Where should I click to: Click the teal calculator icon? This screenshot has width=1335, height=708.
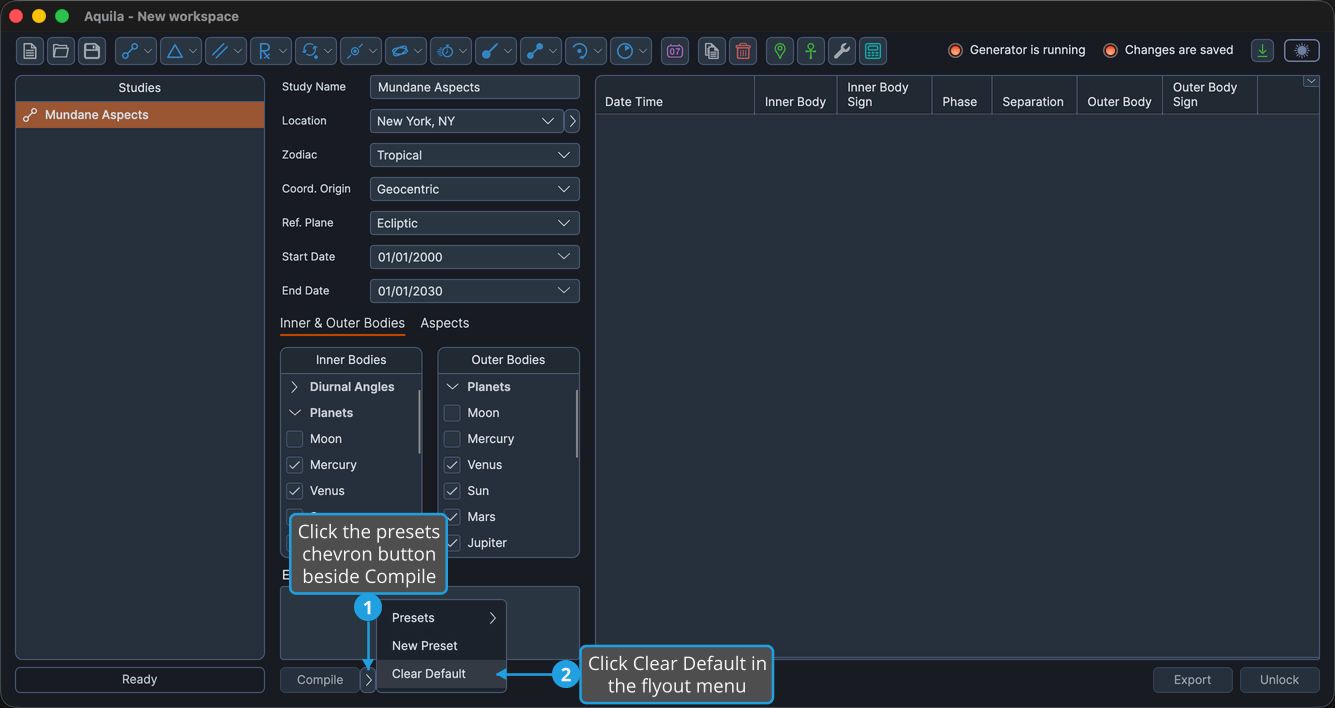873,51
